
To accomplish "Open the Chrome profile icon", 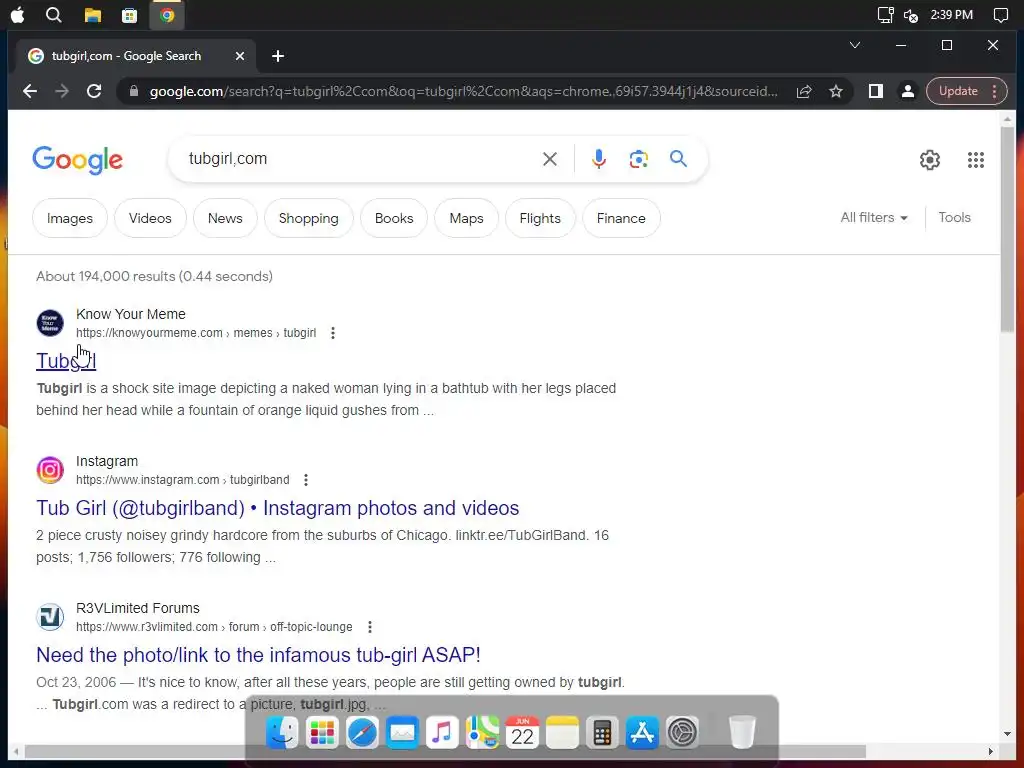I will 908,91.
